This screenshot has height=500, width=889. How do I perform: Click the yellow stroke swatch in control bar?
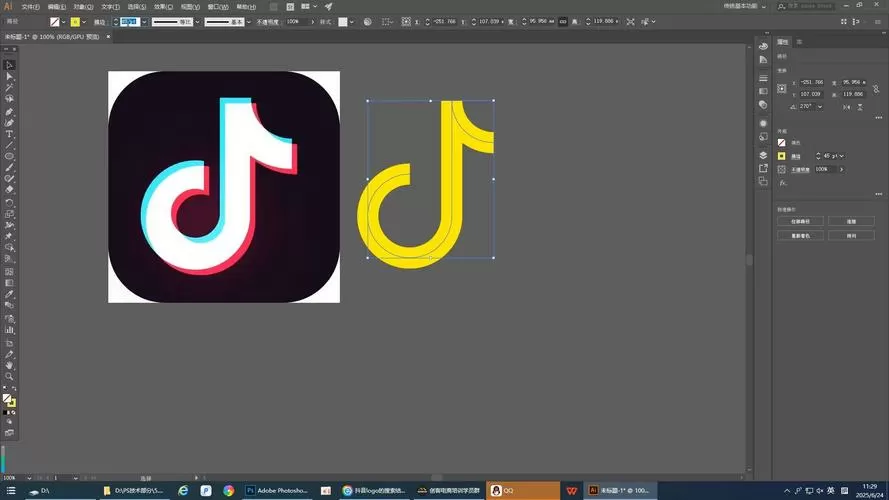(x=75, y=22)
